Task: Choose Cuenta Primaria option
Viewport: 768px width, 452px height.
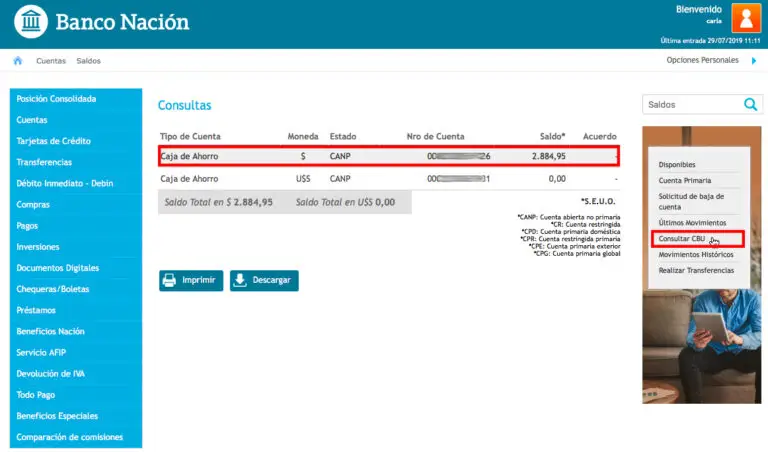Action: pyautogui.click(x=685, y=180)
